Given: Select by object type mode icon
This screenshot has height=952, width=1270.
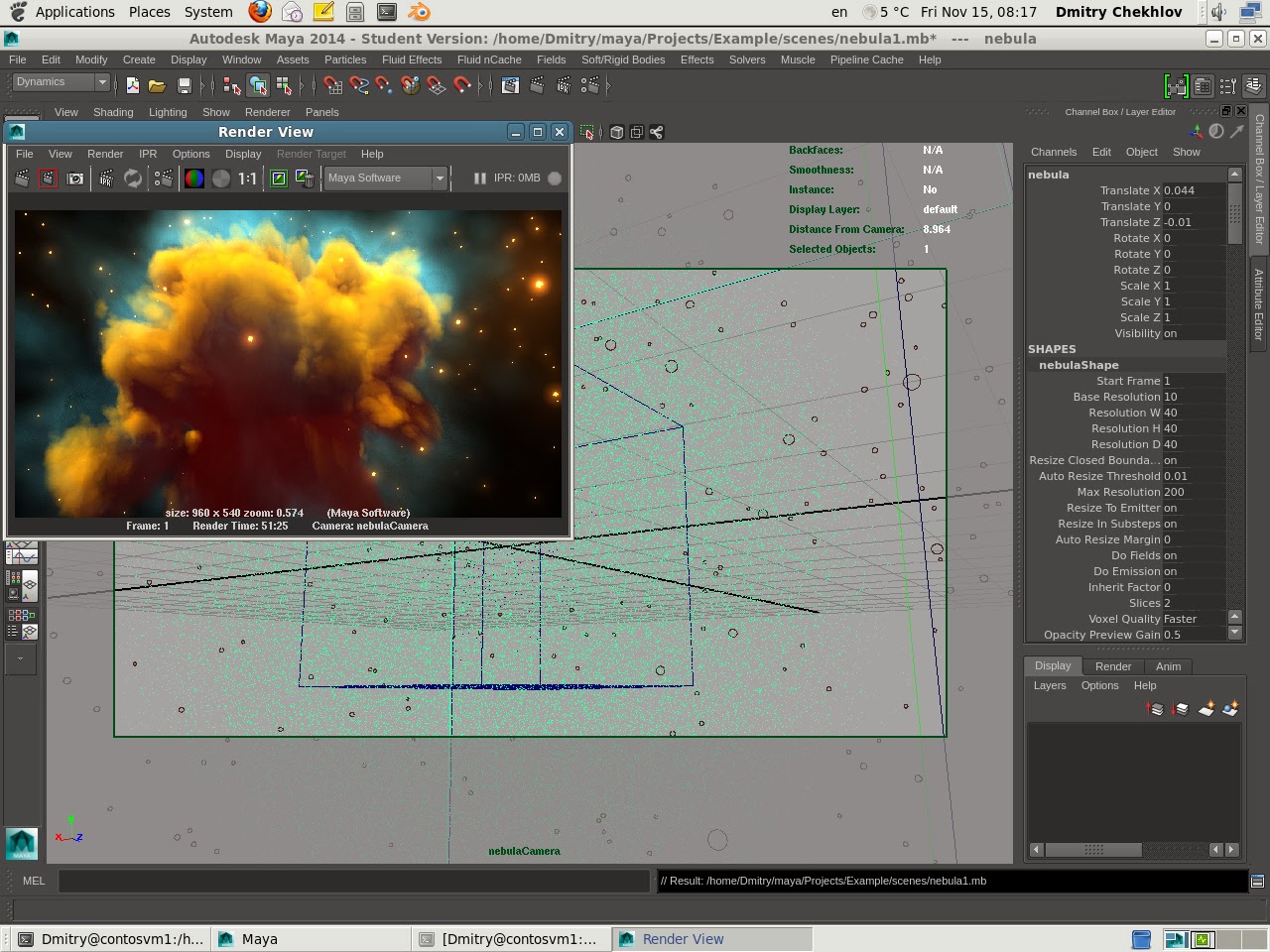Looking at the screenshot, I should click(258, 86).
